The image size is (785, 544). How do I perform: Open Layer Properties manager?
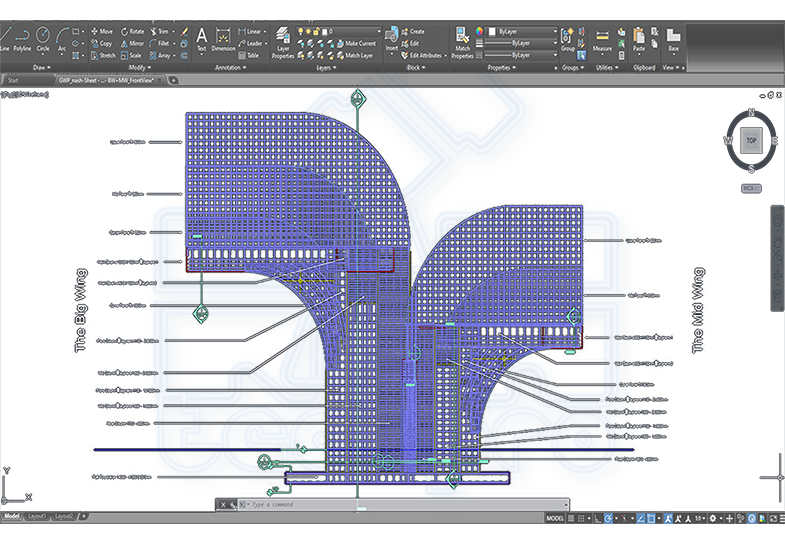pyautogui.click(x=283, y=44)
